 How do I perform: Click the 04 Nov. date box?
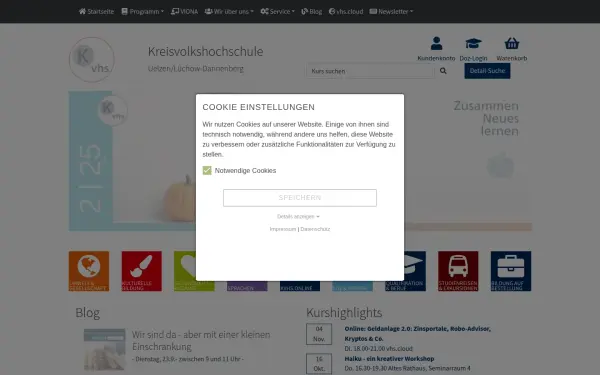click(319, 334)
